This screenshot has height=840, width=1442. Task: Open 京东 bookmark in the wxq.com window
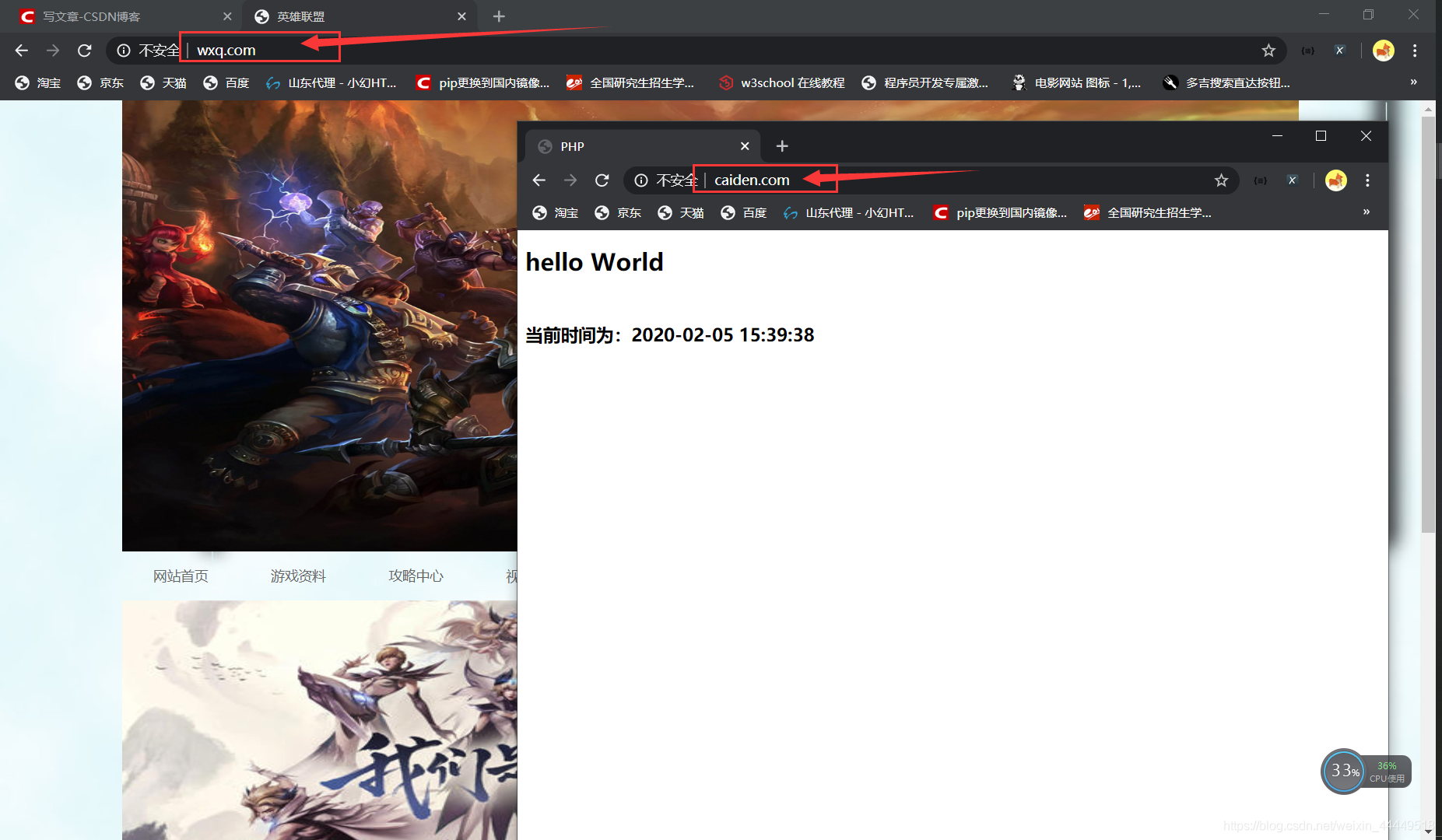click(x=100, y=83)
